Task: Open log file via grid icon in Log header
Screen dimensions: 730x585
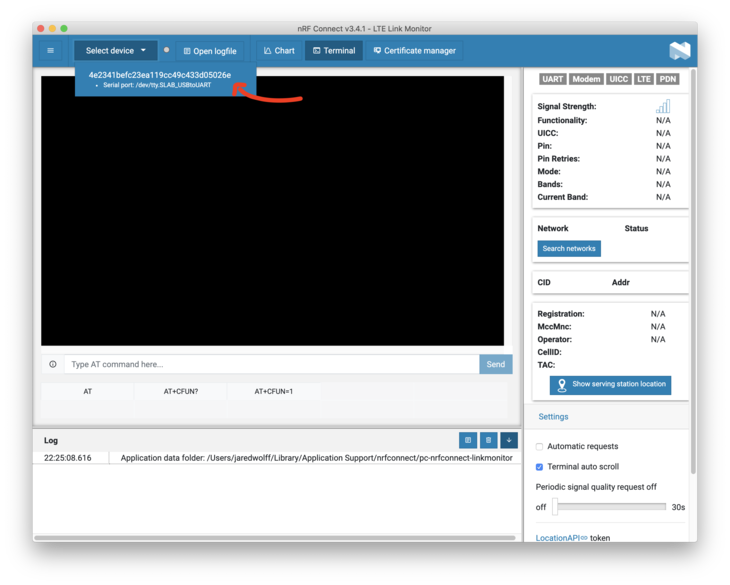Action: click(467, 440)
